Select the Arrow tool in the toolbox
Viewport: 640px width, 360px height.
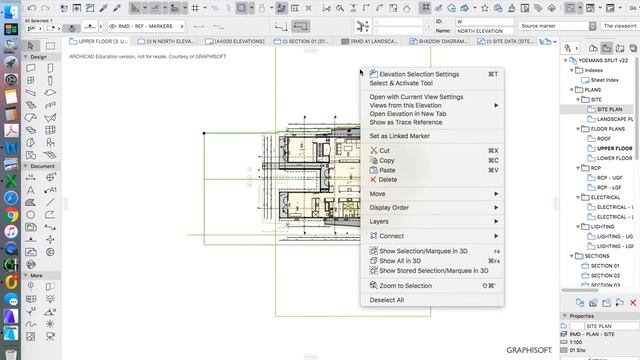tap(31, 46)
